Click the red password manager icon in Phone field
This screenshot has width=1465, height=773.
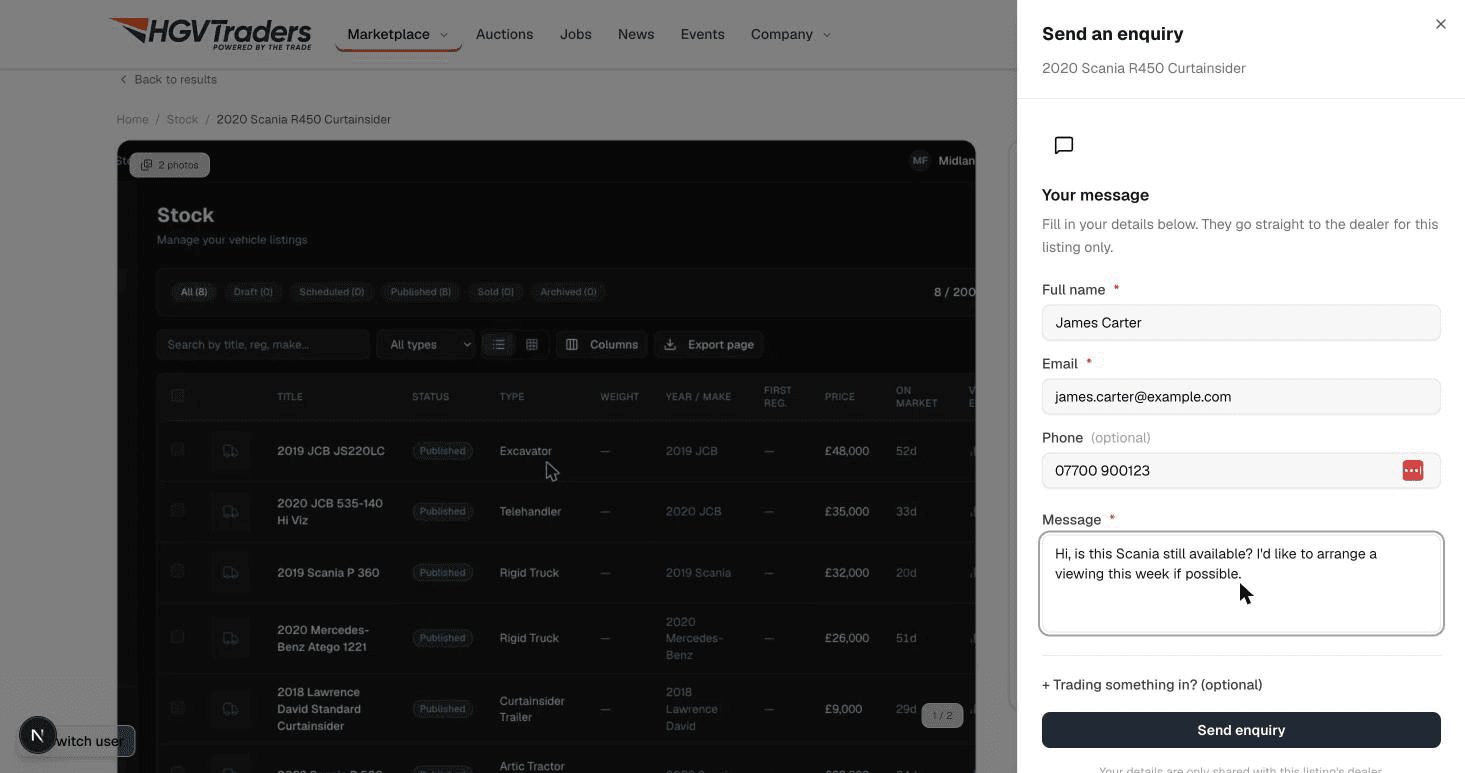coord(1412,471)
